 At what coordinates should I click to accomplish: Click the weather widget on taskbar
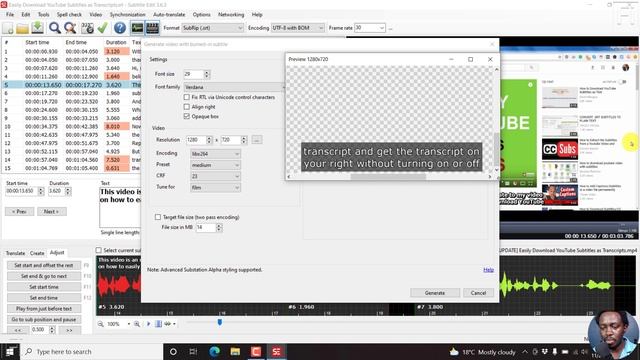(482, 351)
